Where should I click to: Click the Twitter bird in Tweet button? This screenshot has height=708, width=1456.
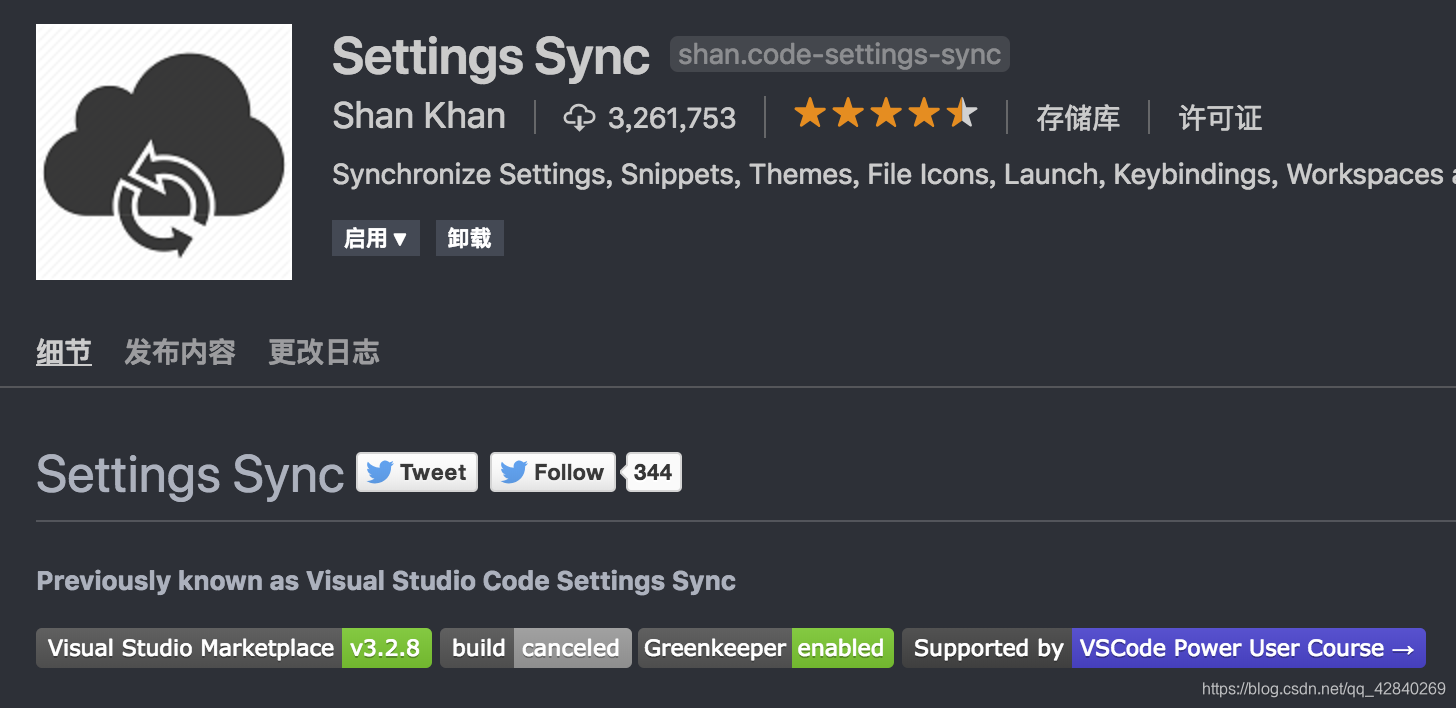pos(379,472)
